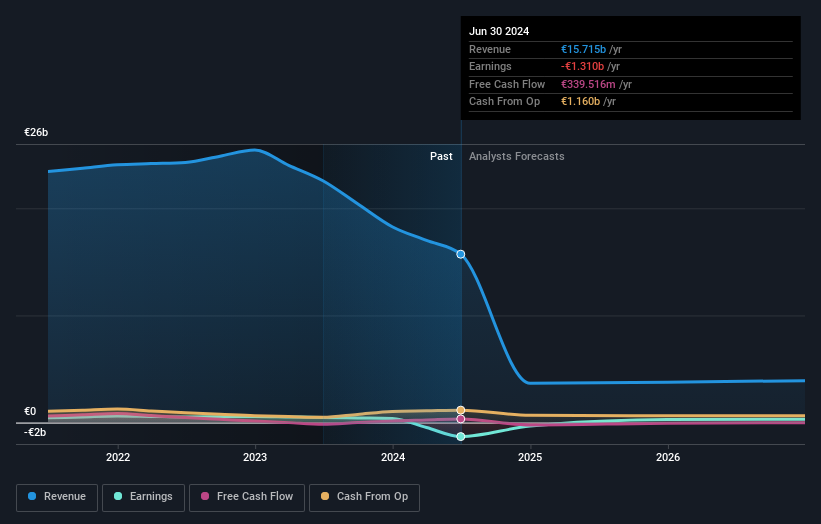Click the Revenue row label in tooltip
The width and height of the screenshot is (821, 524).
[490, 49]
